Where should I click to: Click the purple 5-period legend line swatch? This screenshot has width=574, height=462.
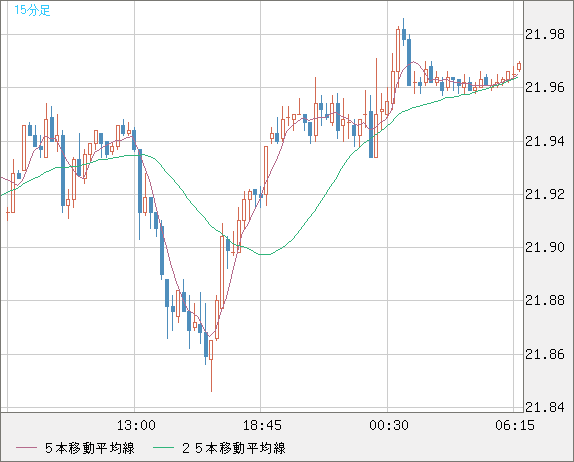26,448
